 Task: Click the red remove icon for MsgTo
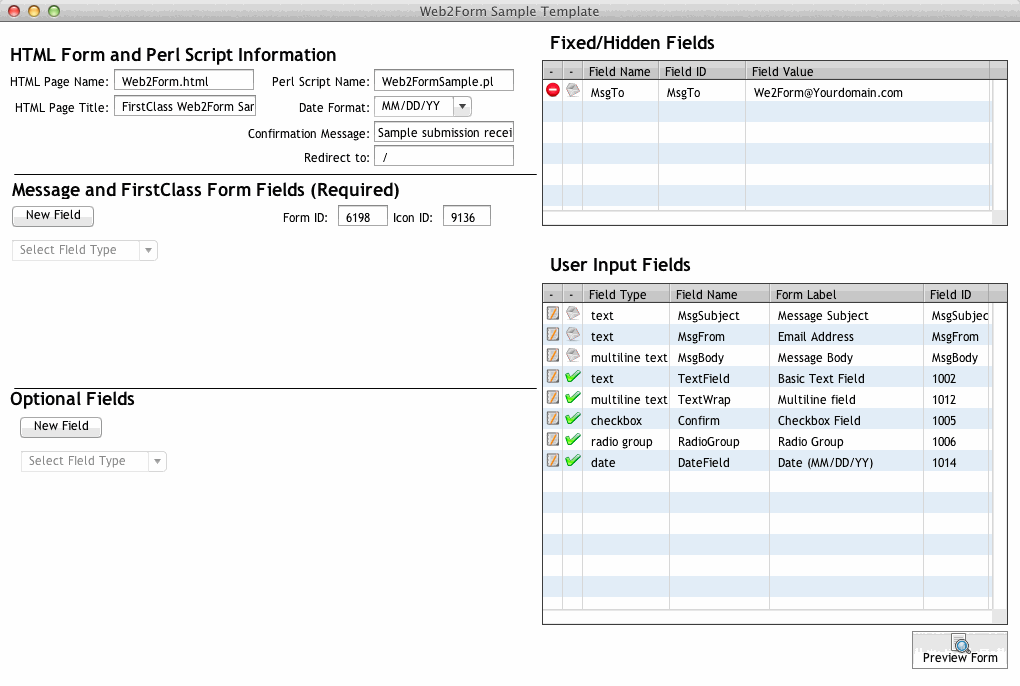(x=553, y=91)
